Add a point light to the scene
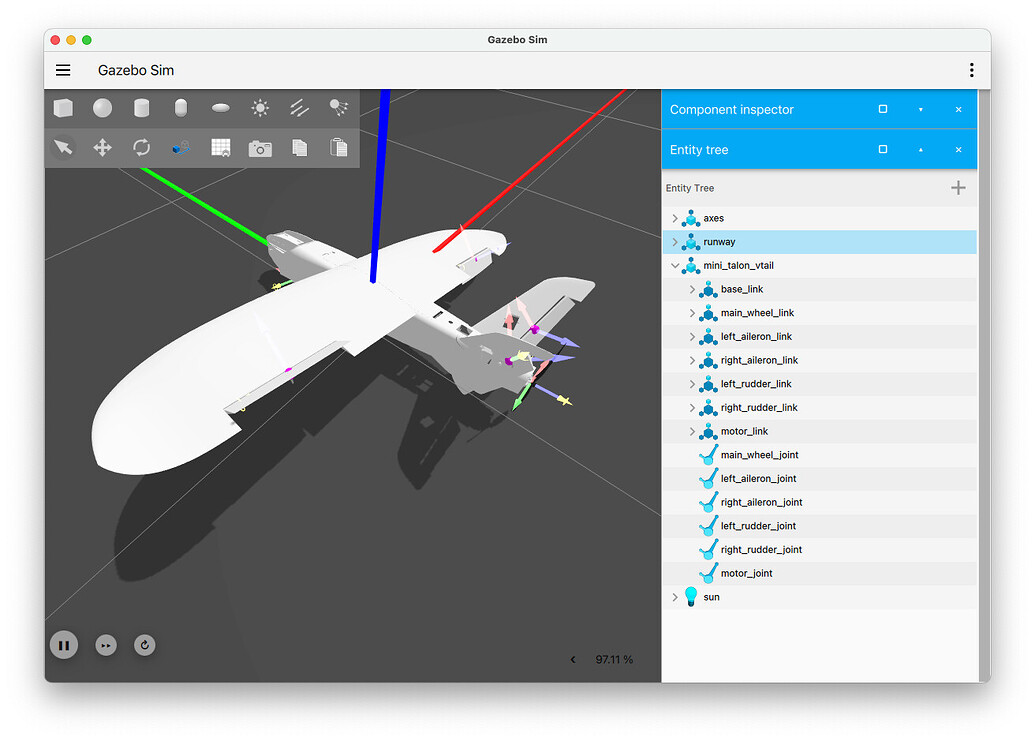Viewport: 1035px width, 741px height. pyautogui.click(x=260, y=108)
